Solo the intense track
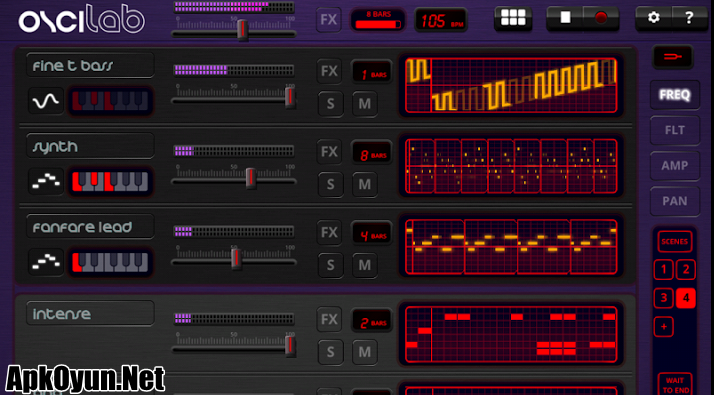Screen dimensions: 714x395 (330, 352)
